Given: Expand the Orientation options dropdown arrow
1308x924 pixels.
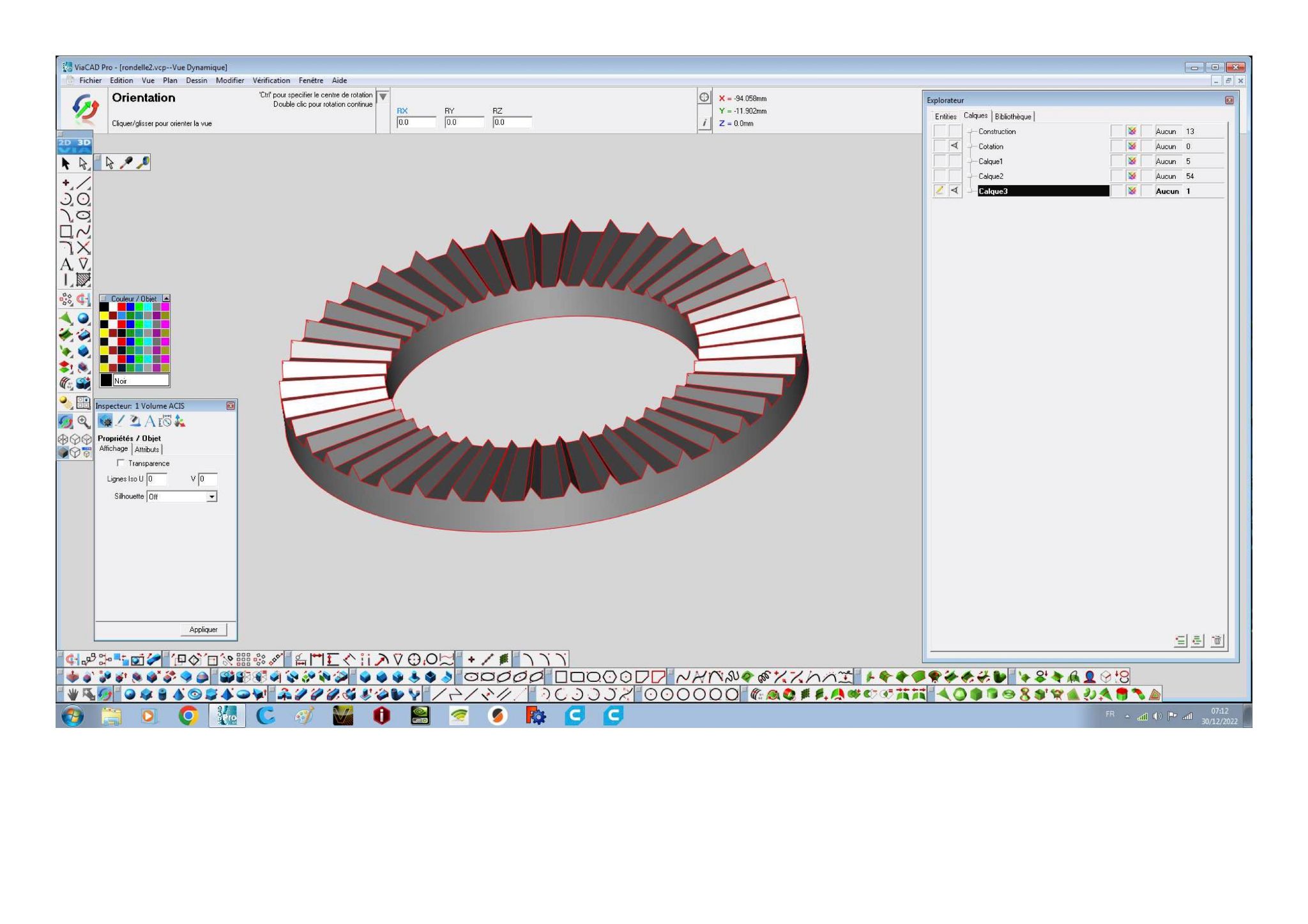Looking at the screenshot, I should coord(383,97).
